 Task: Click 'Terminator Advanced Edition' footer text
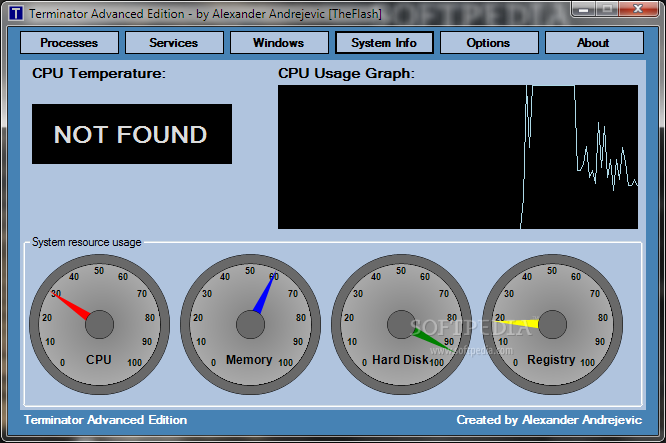[105, 420]
